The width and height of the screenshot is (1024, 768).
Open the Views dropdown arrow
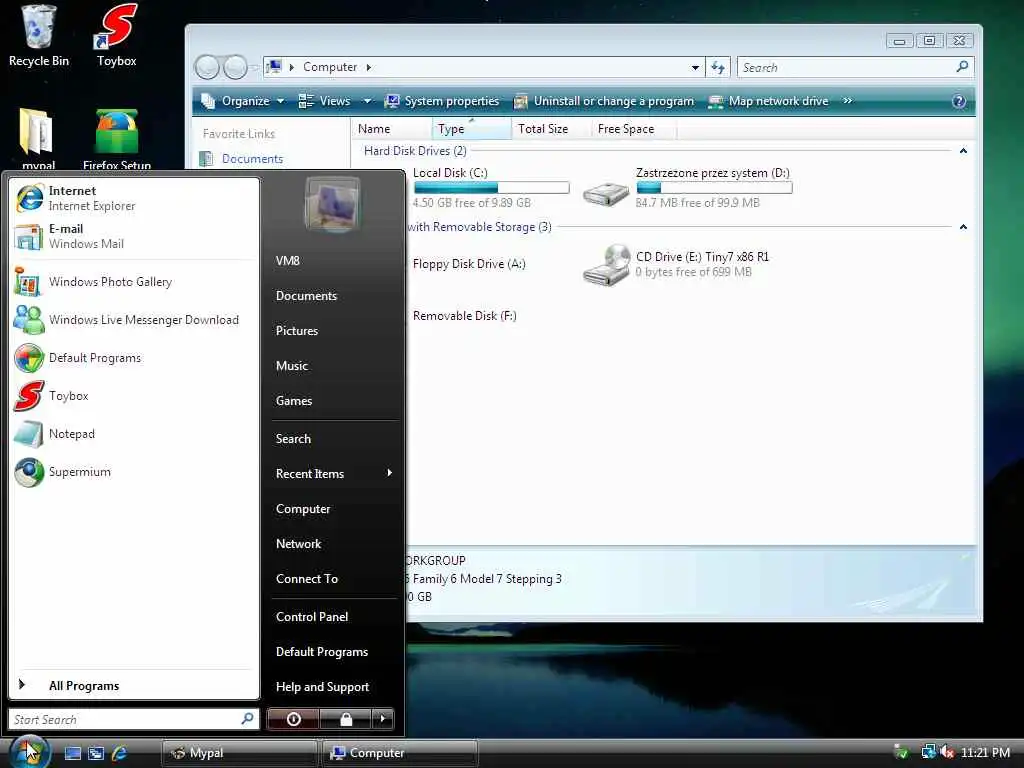(x=367, y=101)
